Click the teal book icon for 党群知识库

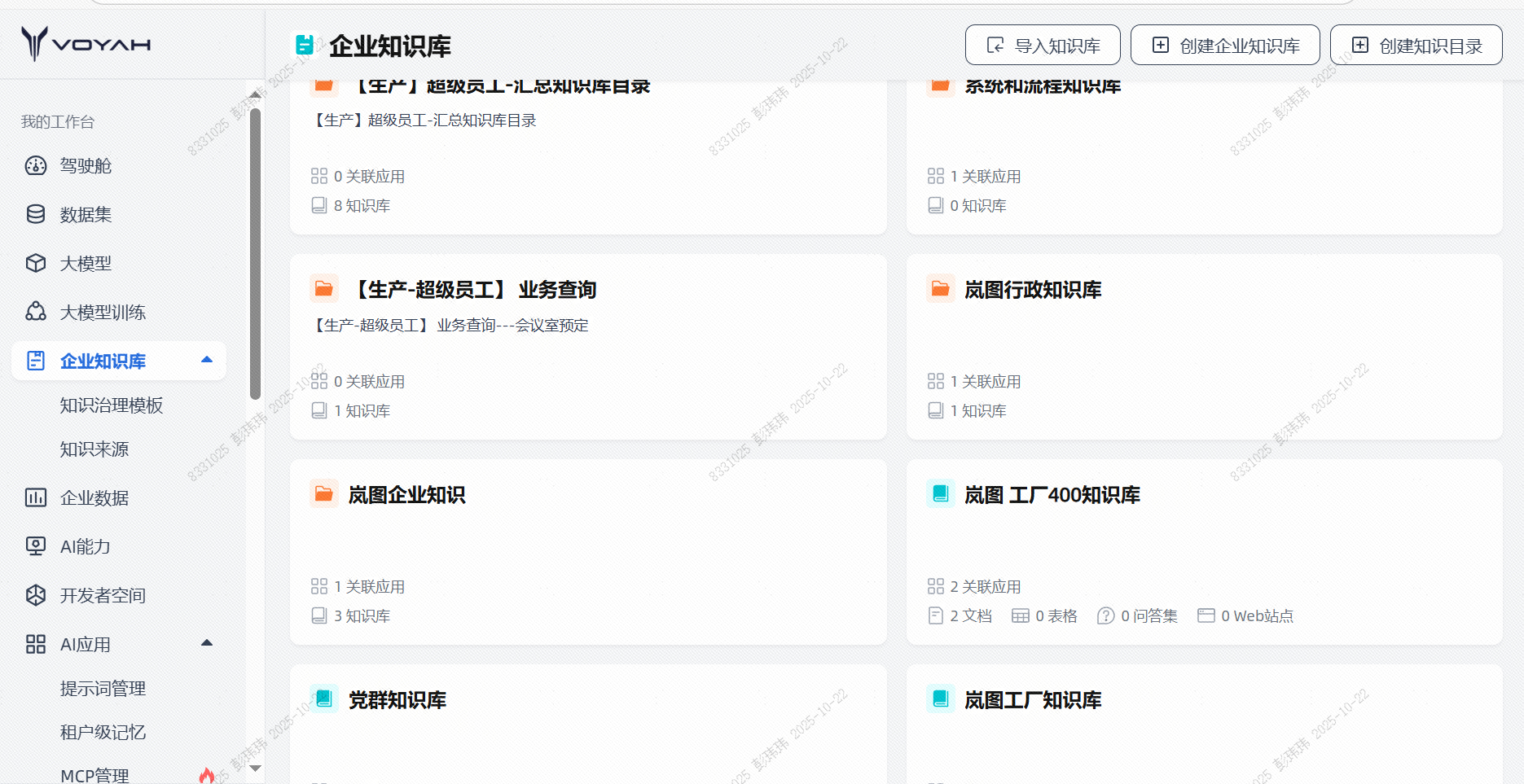pos(324,699)
